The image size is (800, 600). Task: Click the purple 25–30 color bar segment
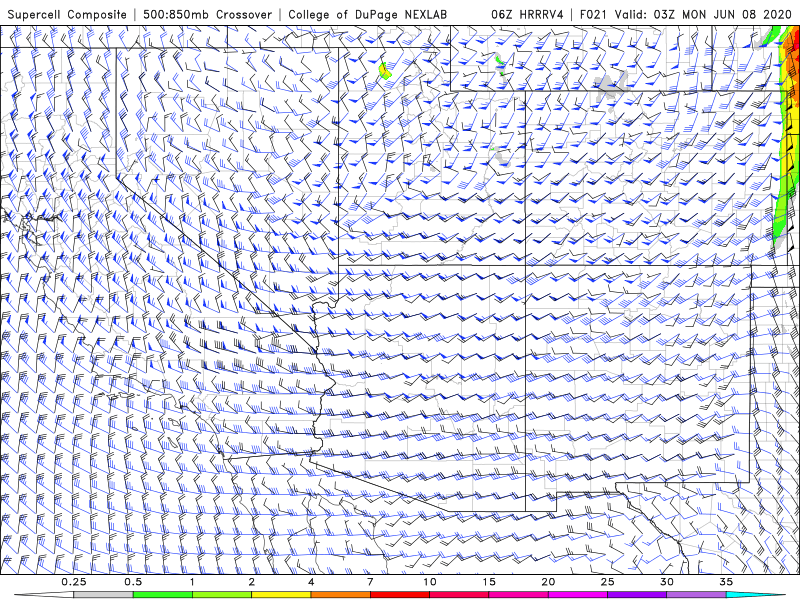pos(637,595)
